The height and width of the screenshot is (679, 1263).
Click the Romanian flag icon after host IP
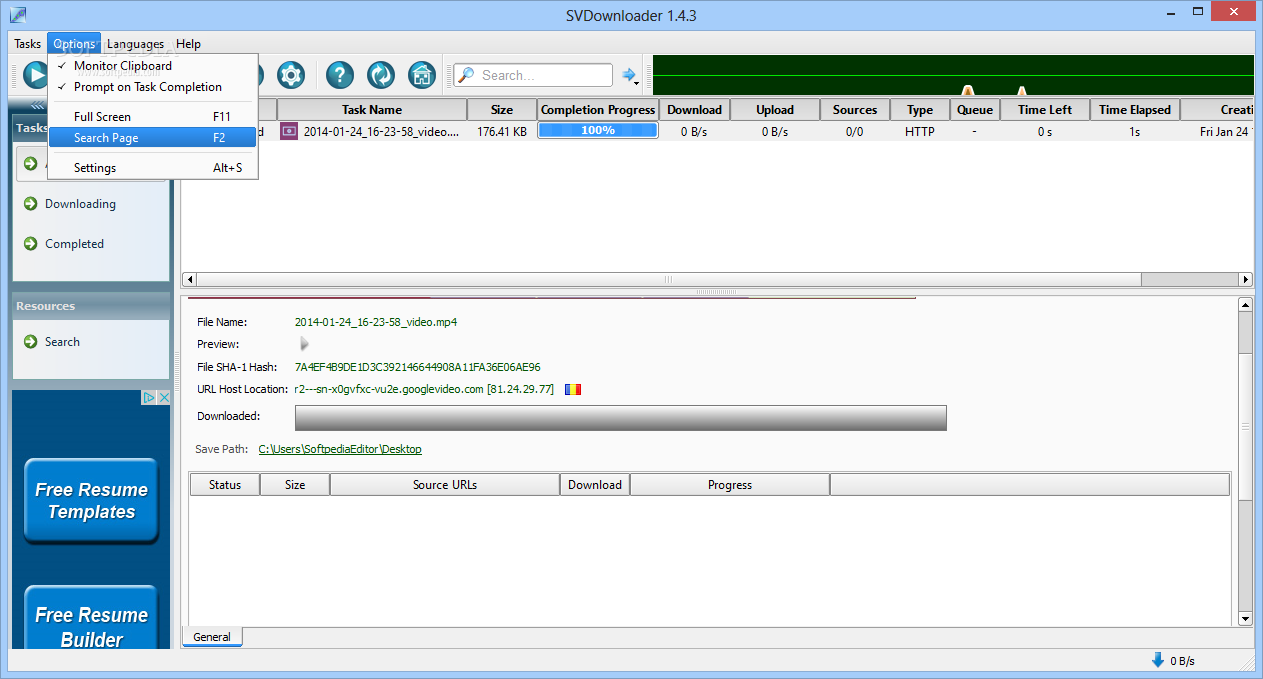[x=573, y=389]
